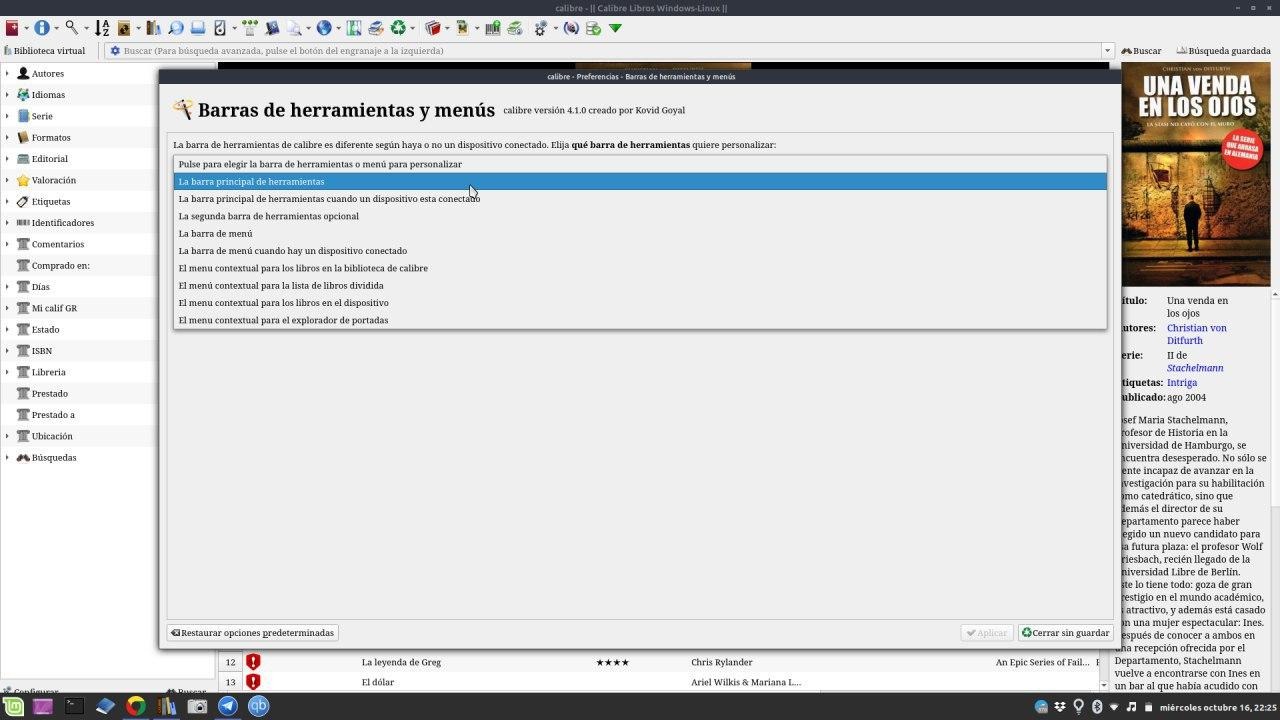Click the globe Get books icon

coord(324,28)
